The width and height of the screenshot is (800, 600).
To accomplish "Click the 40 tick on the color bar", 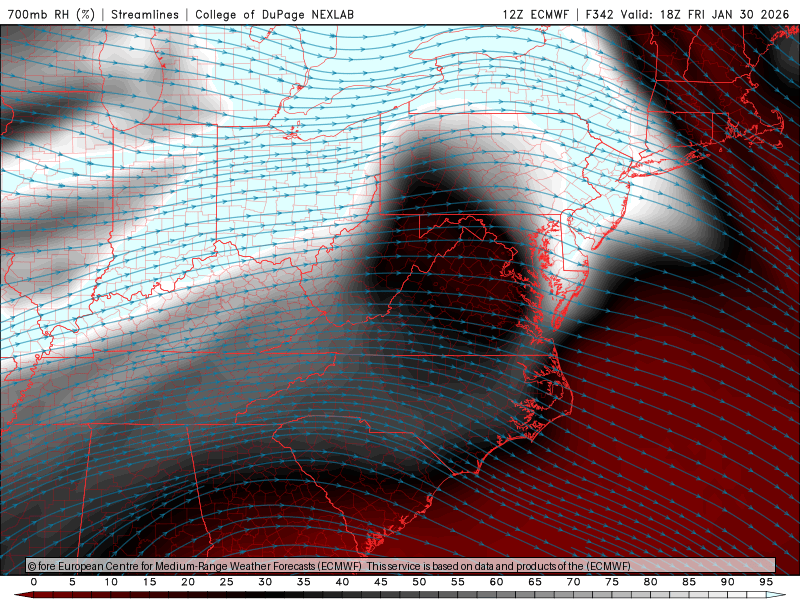I will pos(342,582).
